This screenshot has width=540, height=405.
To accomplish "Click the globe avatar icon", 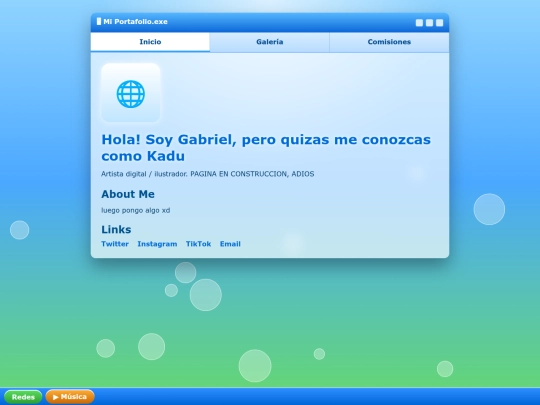I will (x=131, y=94).
